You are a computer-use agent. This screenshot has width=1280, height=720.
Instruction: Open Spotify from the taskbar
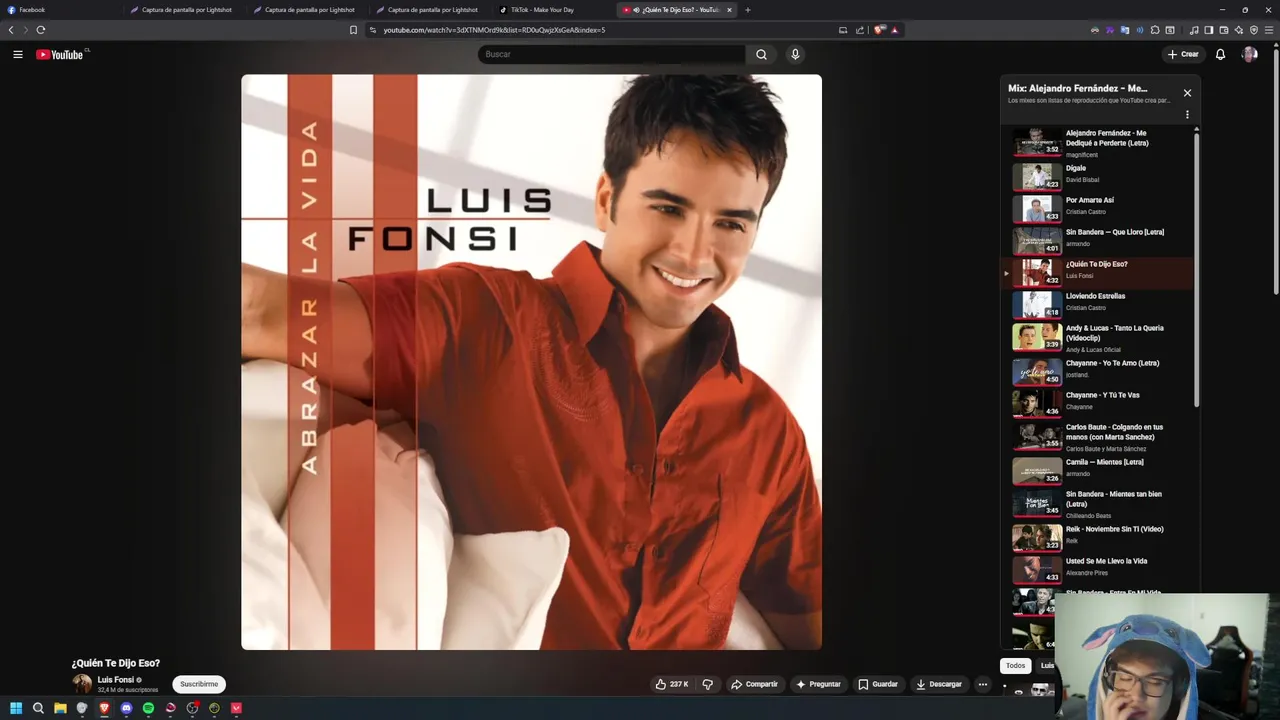tap(148, 708)
